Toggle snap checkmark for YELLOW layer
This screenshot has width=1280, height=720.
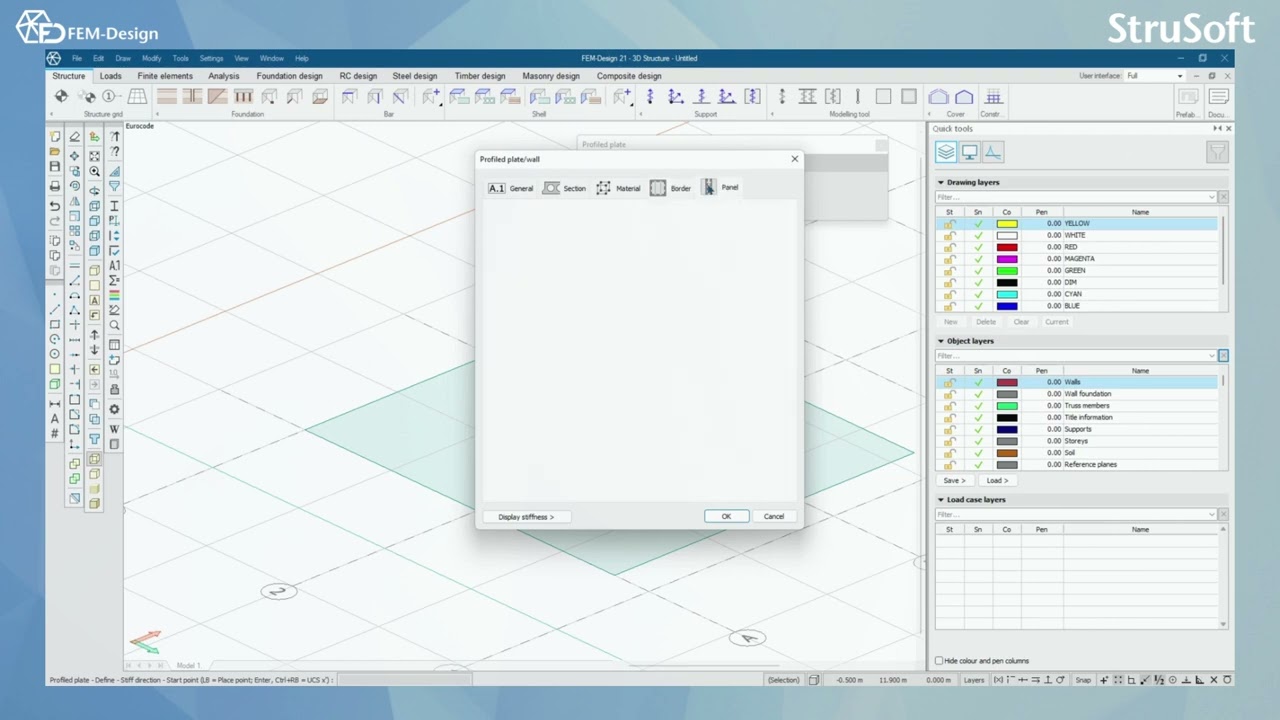(x=978, y=224)
